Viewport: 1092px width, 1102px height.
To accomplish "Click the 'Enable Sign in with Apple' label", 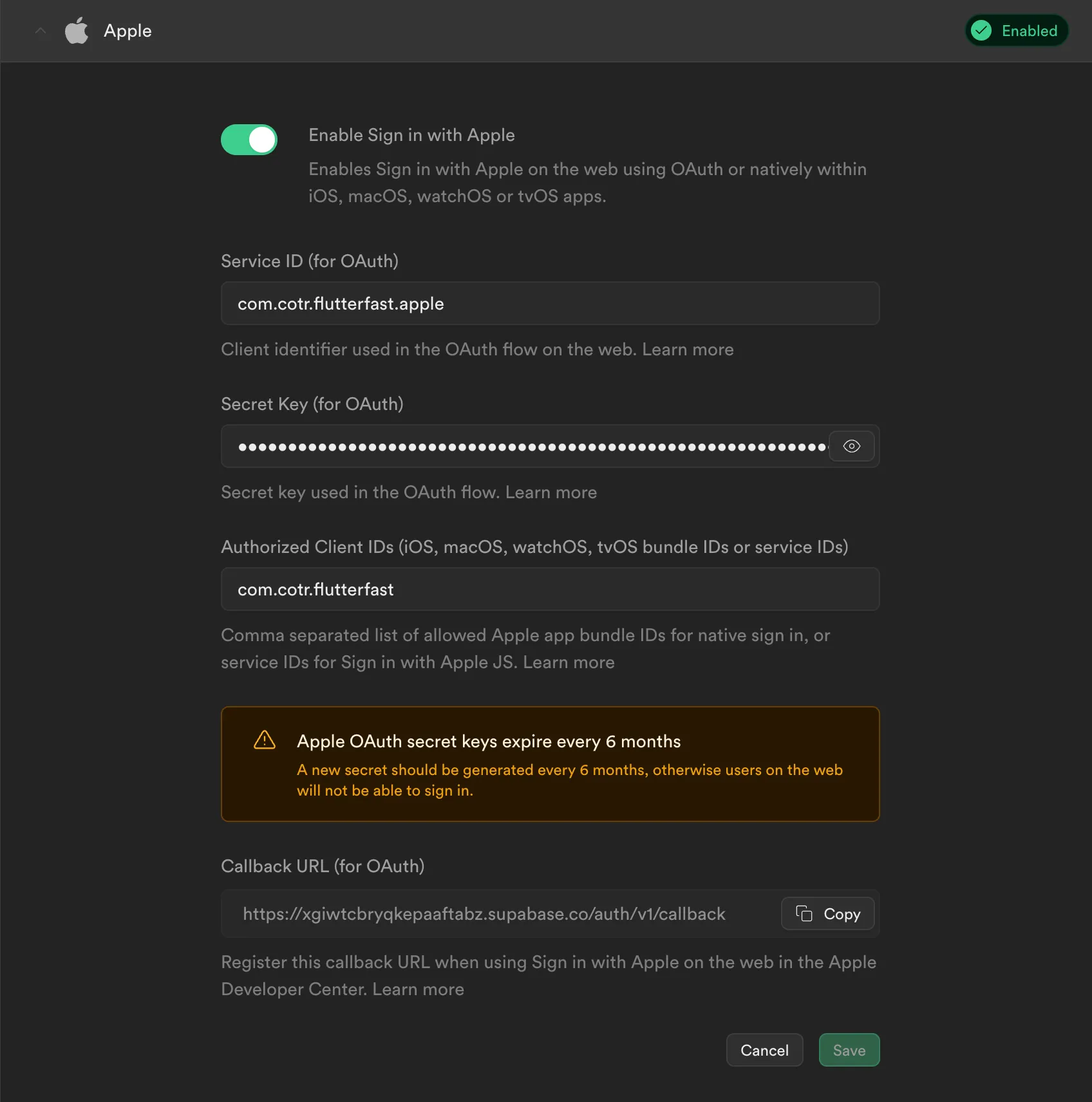I will pyautogui.click(x=411, y=135).
